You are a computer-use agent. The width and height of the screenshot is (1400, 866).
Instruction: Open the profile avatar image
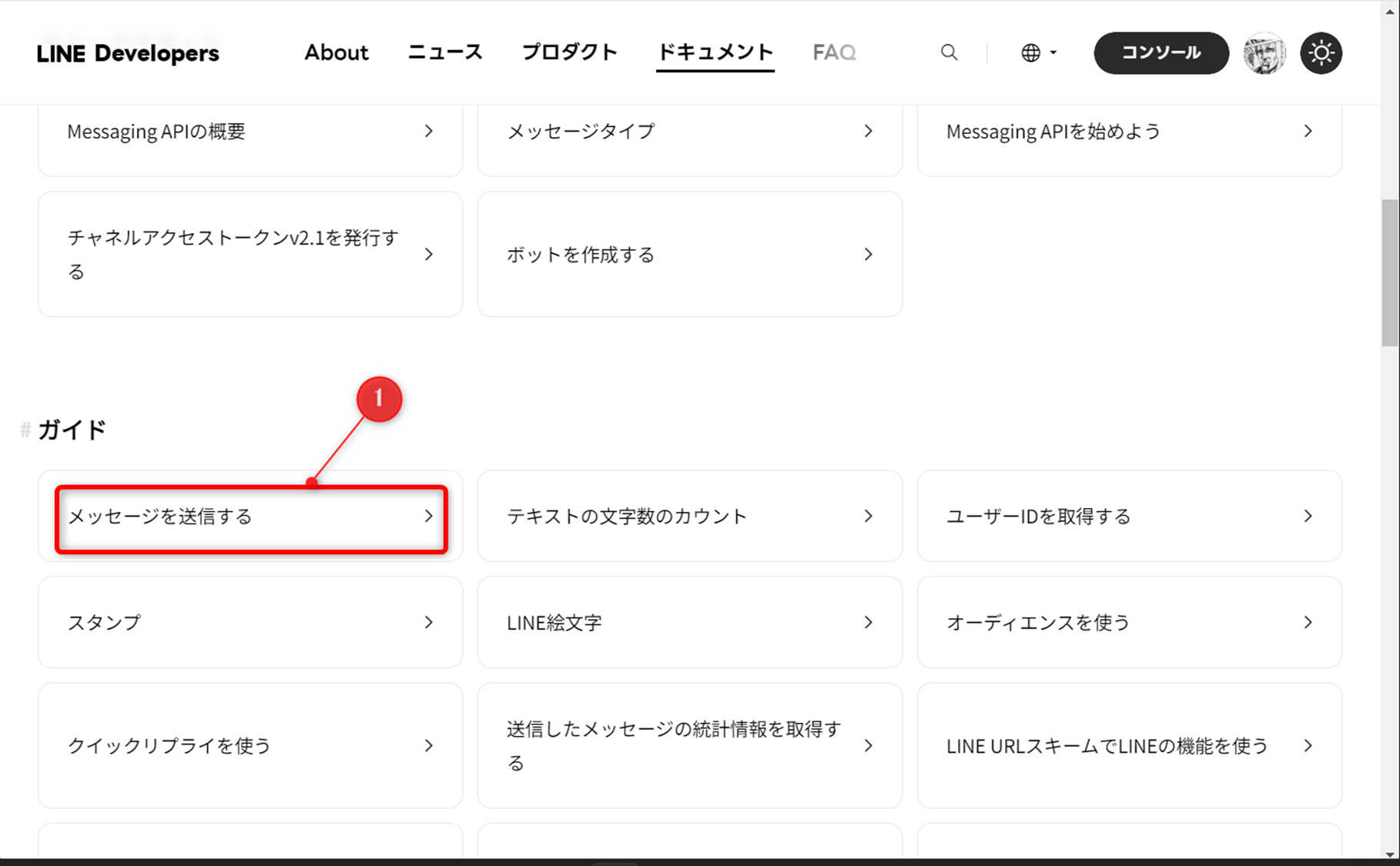pos(1264,52)
